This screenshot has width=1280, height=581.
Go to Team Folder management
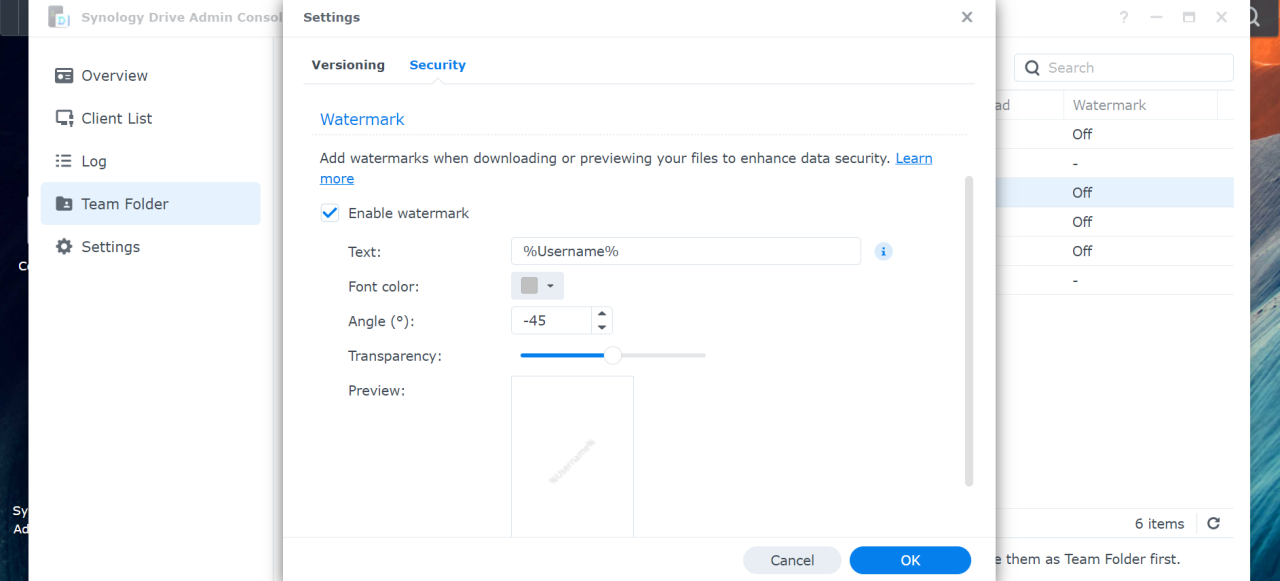click(125, 203)
